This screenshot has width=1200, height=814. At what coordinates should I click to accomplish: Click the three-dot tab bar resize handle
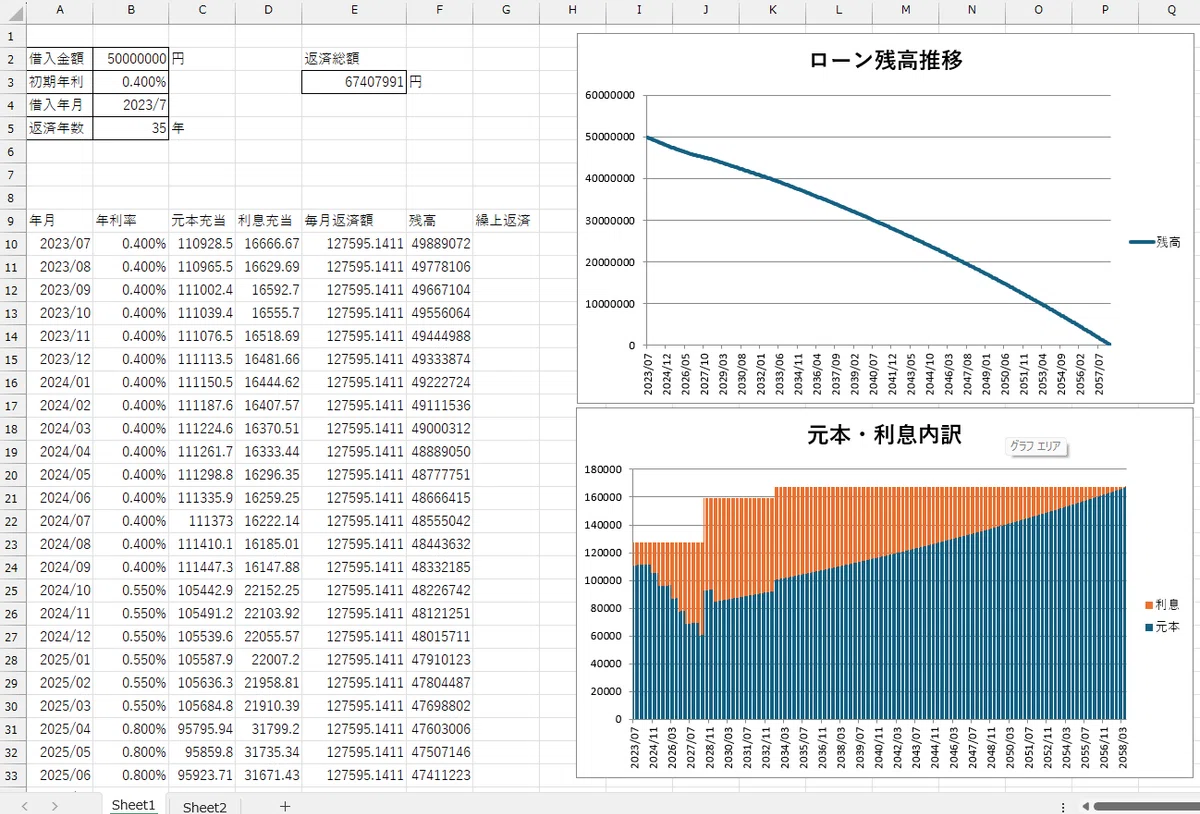(1061, 806)
